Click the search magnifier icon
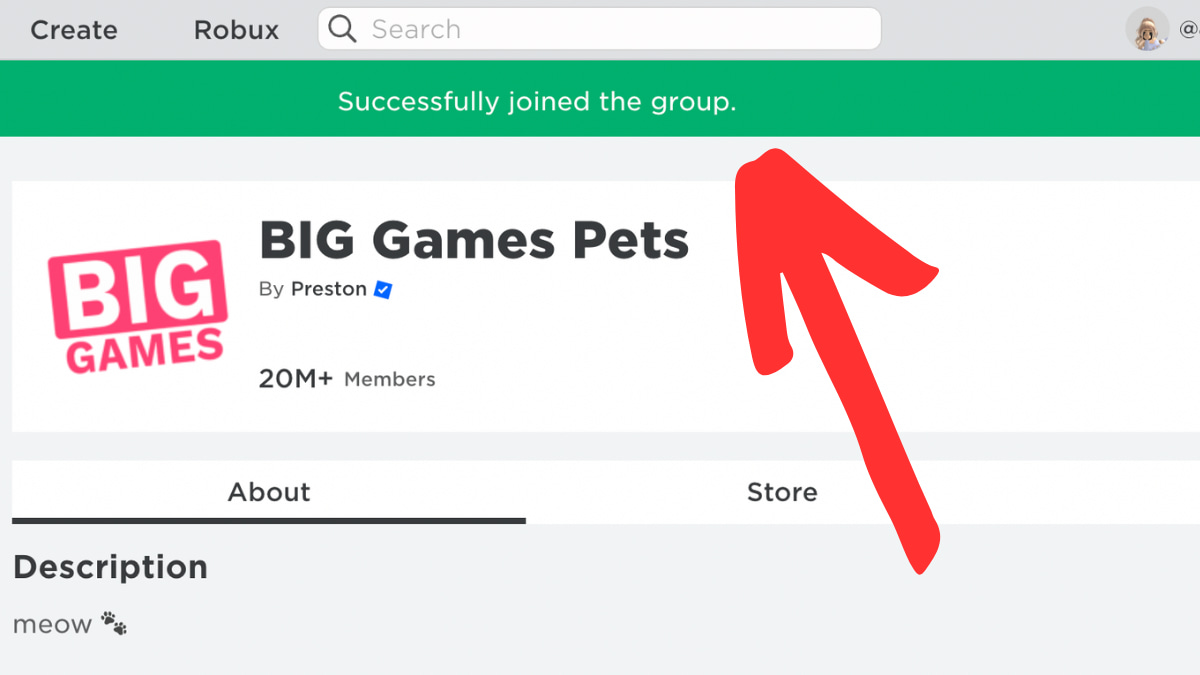Image resolution: width=1200 pixels, height=675 pixels. coord(342,28)
